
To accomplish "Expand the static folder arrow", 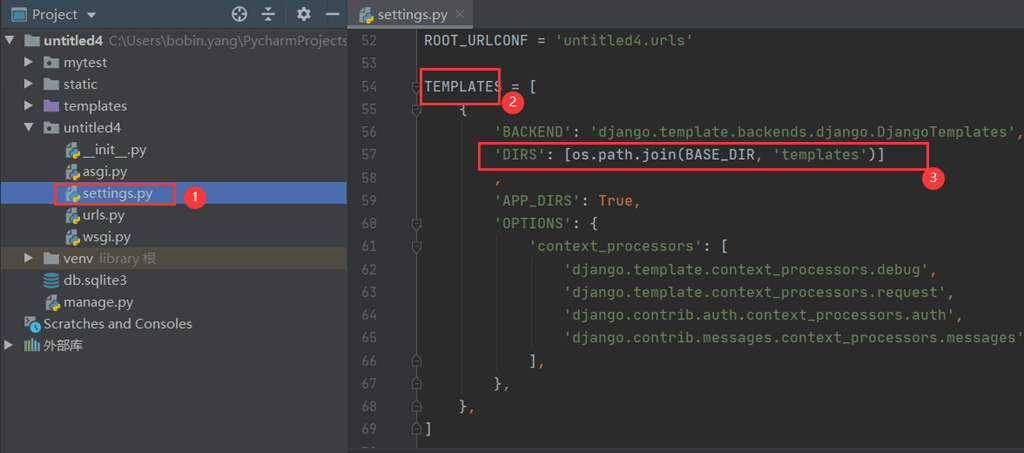I will point(28,85).
